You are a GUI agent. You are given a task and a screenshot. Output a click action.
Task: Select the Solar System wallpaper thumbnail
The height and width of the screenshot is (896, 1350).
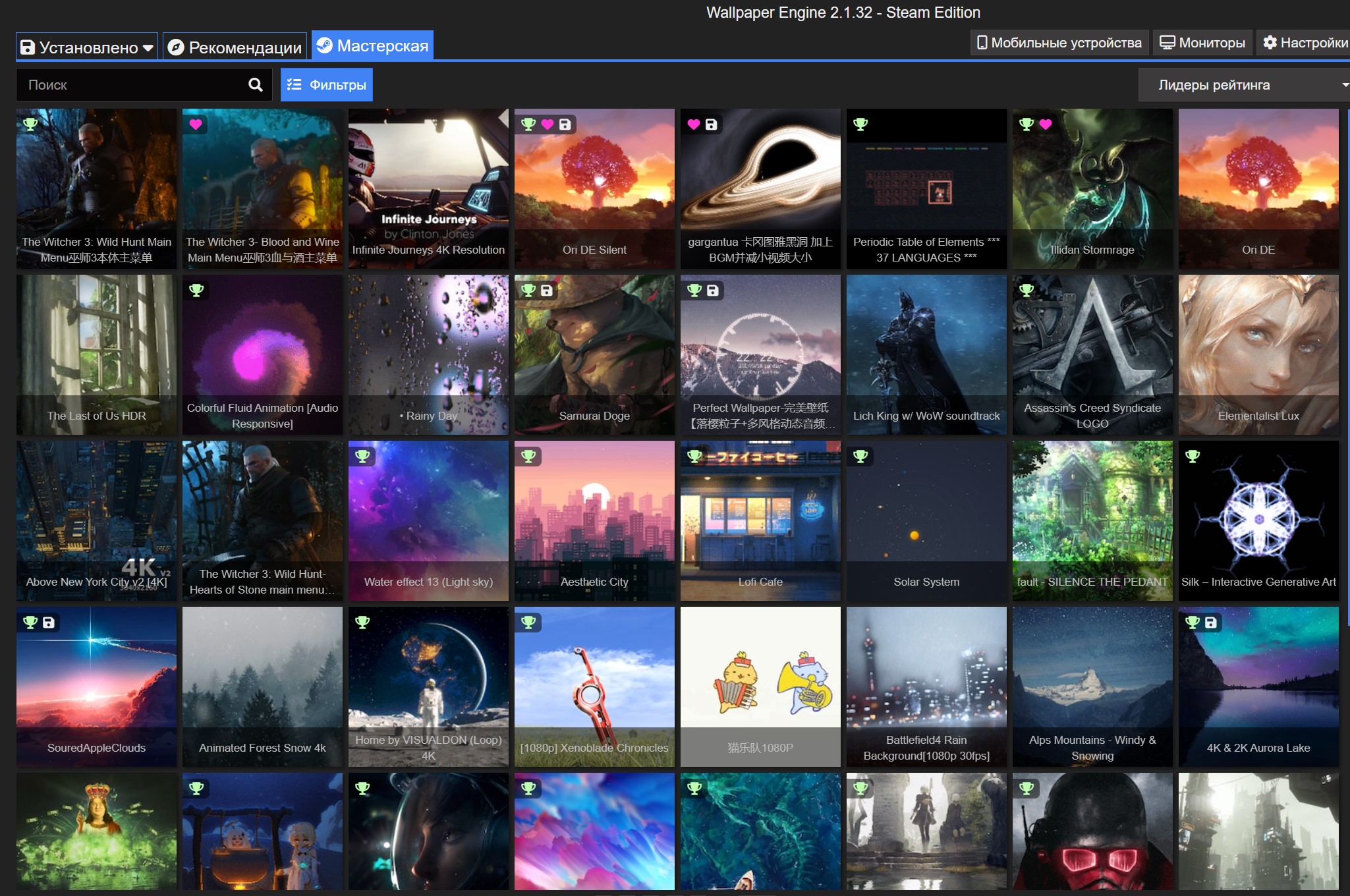(x=926, y=520)
